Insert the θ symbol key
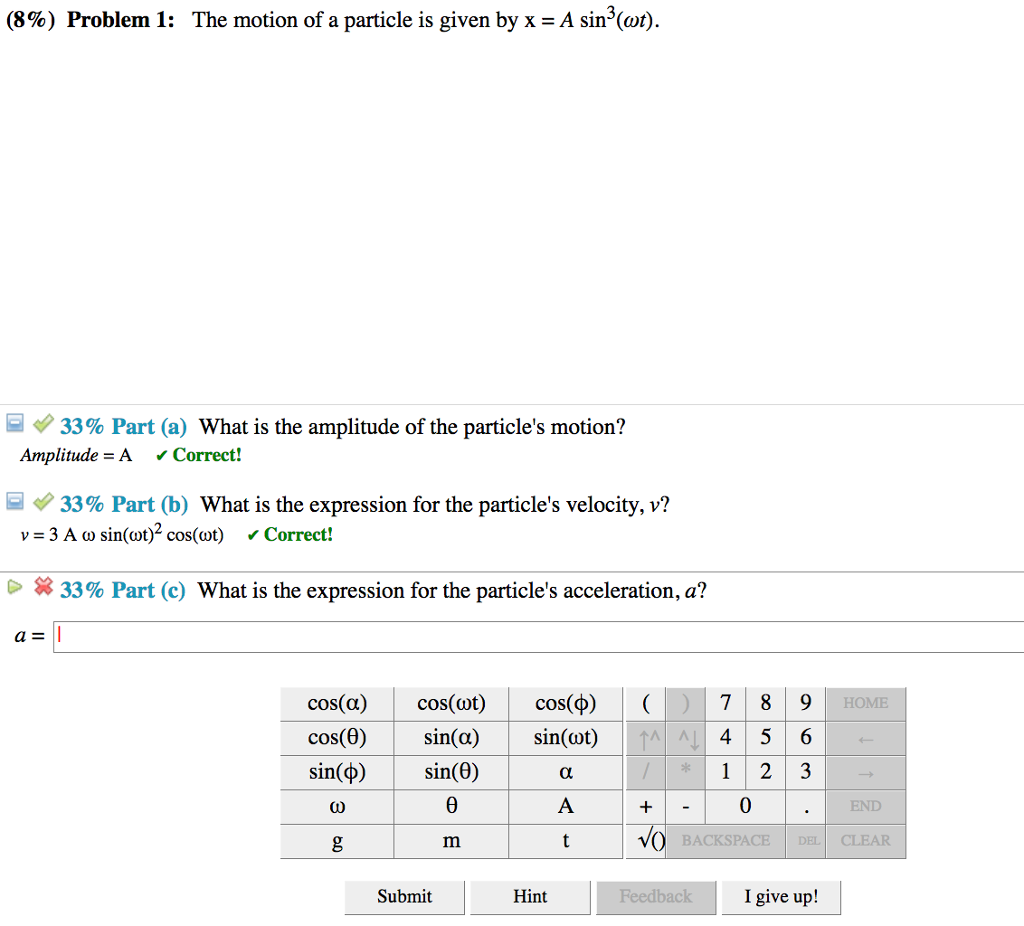1024x926 pixels. (450, 806)
